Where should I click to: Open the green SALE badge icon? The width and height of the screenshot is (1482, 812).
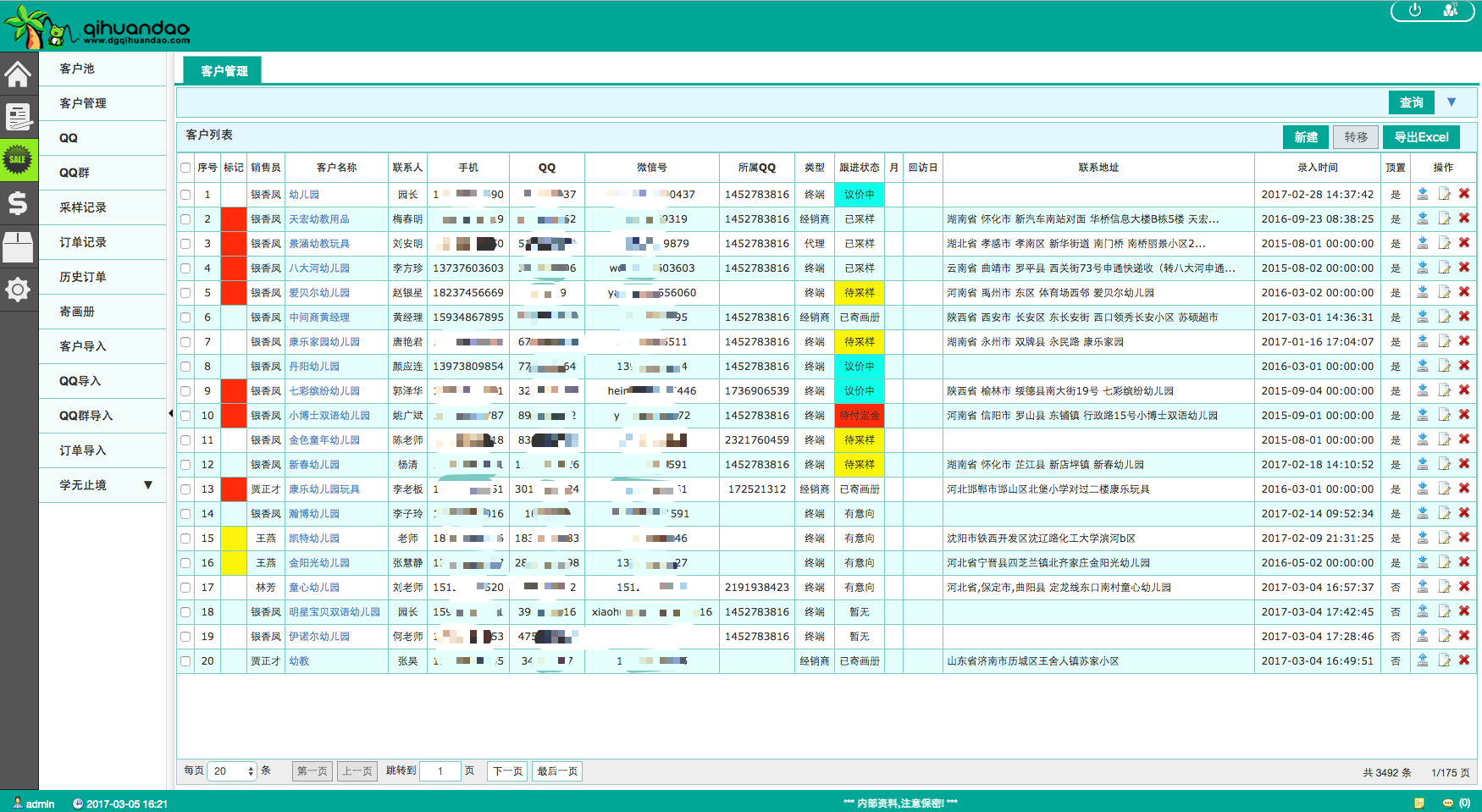pos(18,159)
